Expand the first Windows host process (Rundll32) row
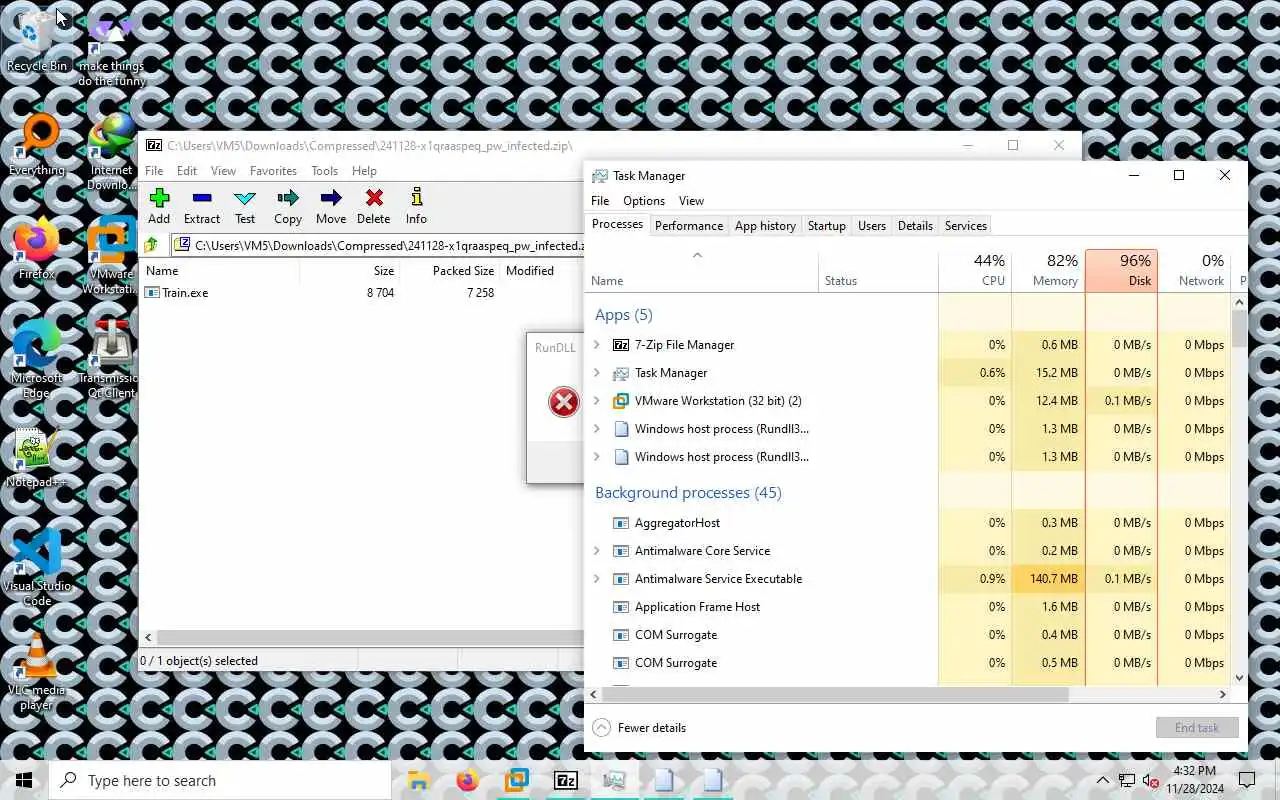The height and width of the screenshot is (800, 1280). [x=597, y=429]
